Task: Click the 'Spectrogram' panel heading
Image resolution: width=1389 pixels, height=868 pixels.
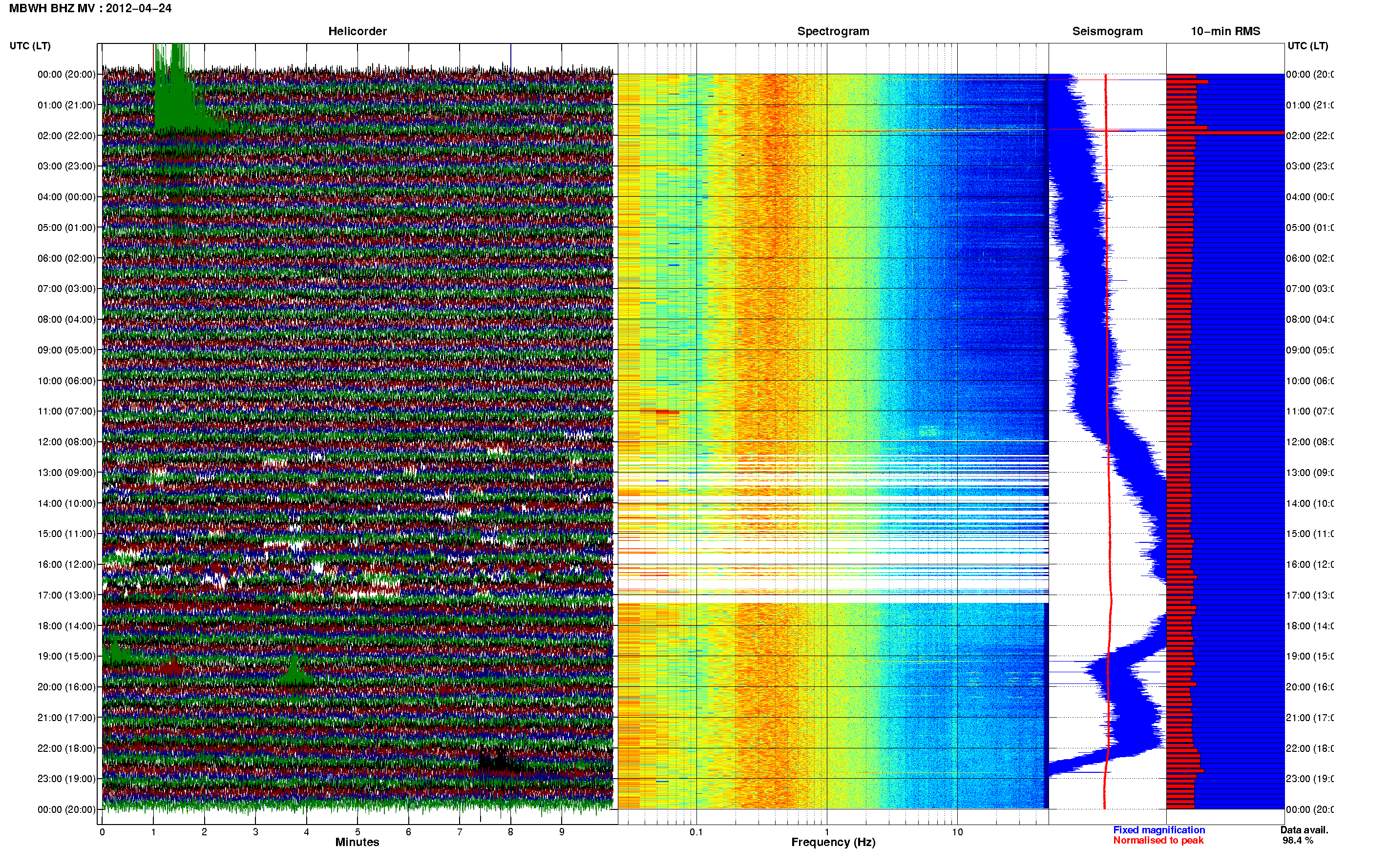Action: point(833,31)
